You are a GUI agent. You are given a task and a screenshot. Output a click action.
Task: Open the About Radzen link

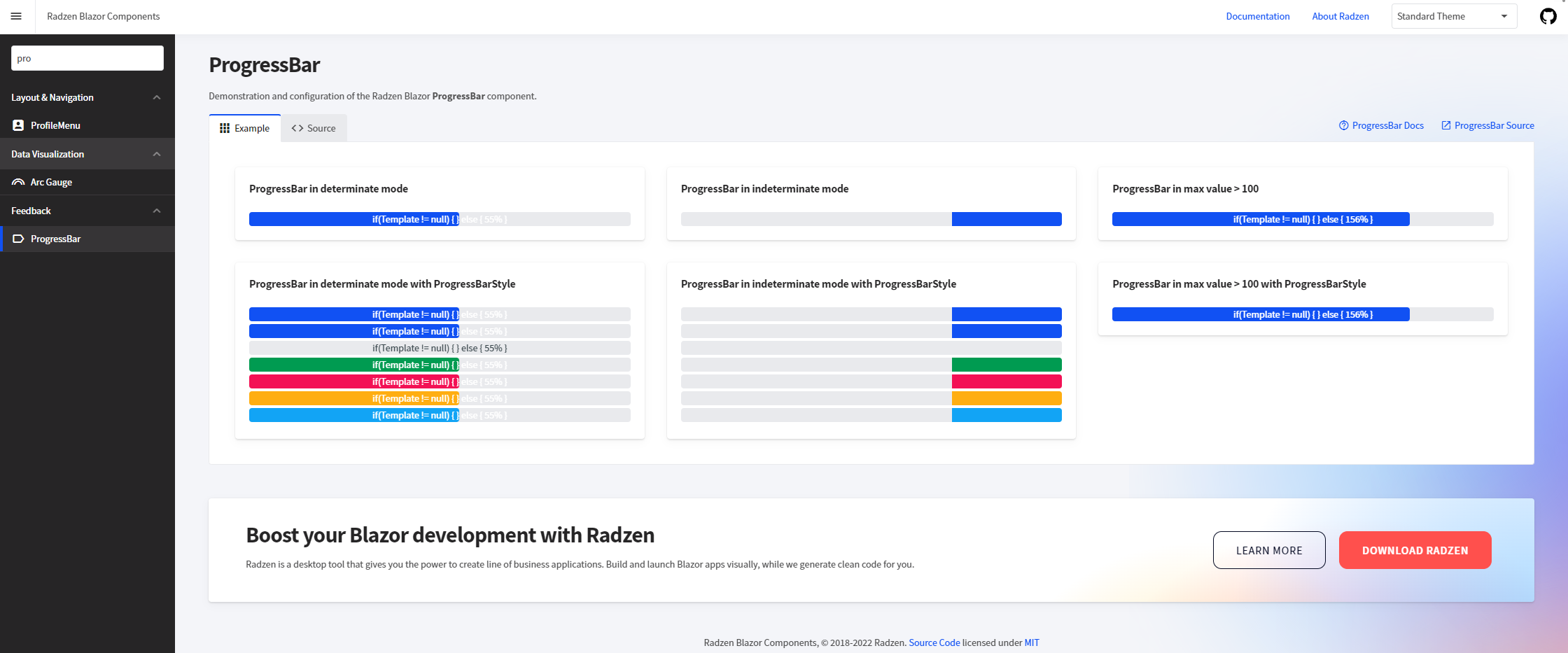[1340, 16]
